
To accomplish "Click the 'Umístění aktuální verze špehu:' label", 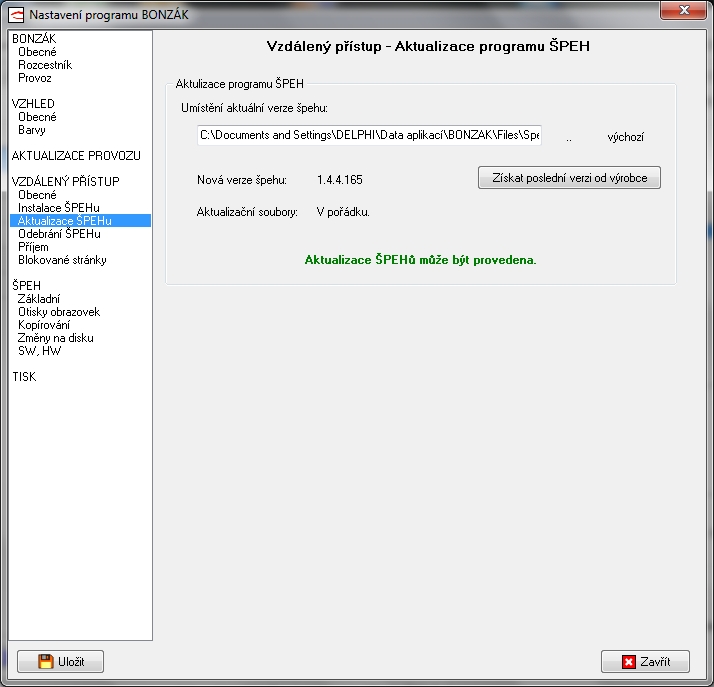I will coord(254,108).
